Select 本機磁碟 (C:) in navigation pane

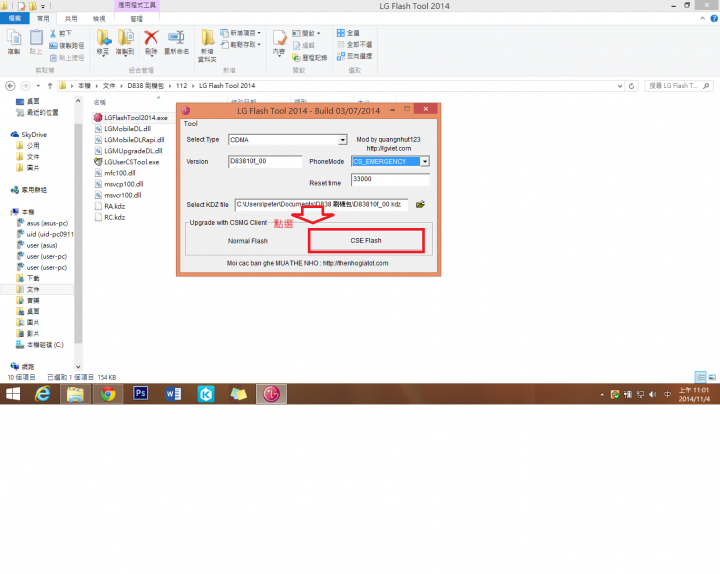tap(40, 345)
